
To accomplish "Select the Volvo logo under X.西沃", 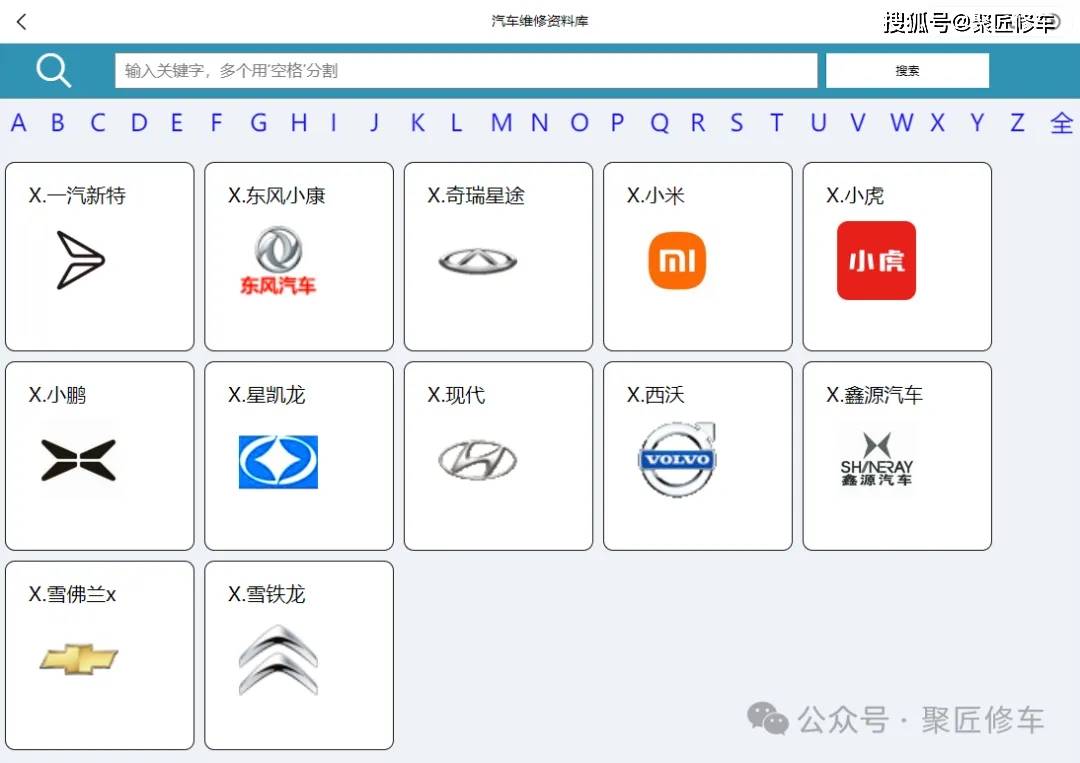I will [678, 459].
